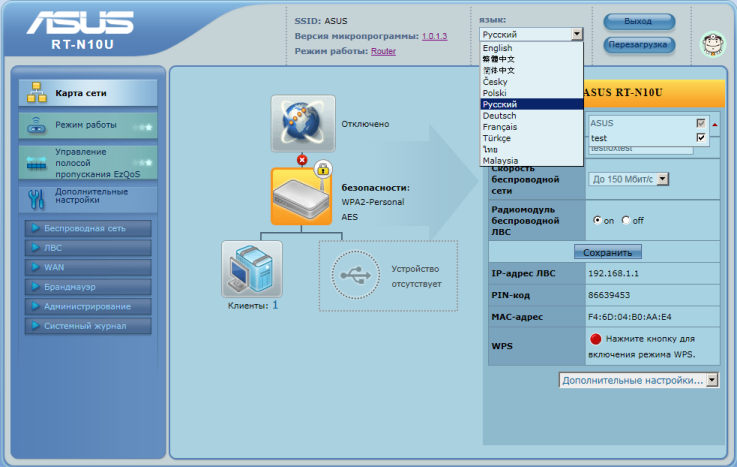Click the Internet globe icon

pyautogui.click(x=303, y=123)
